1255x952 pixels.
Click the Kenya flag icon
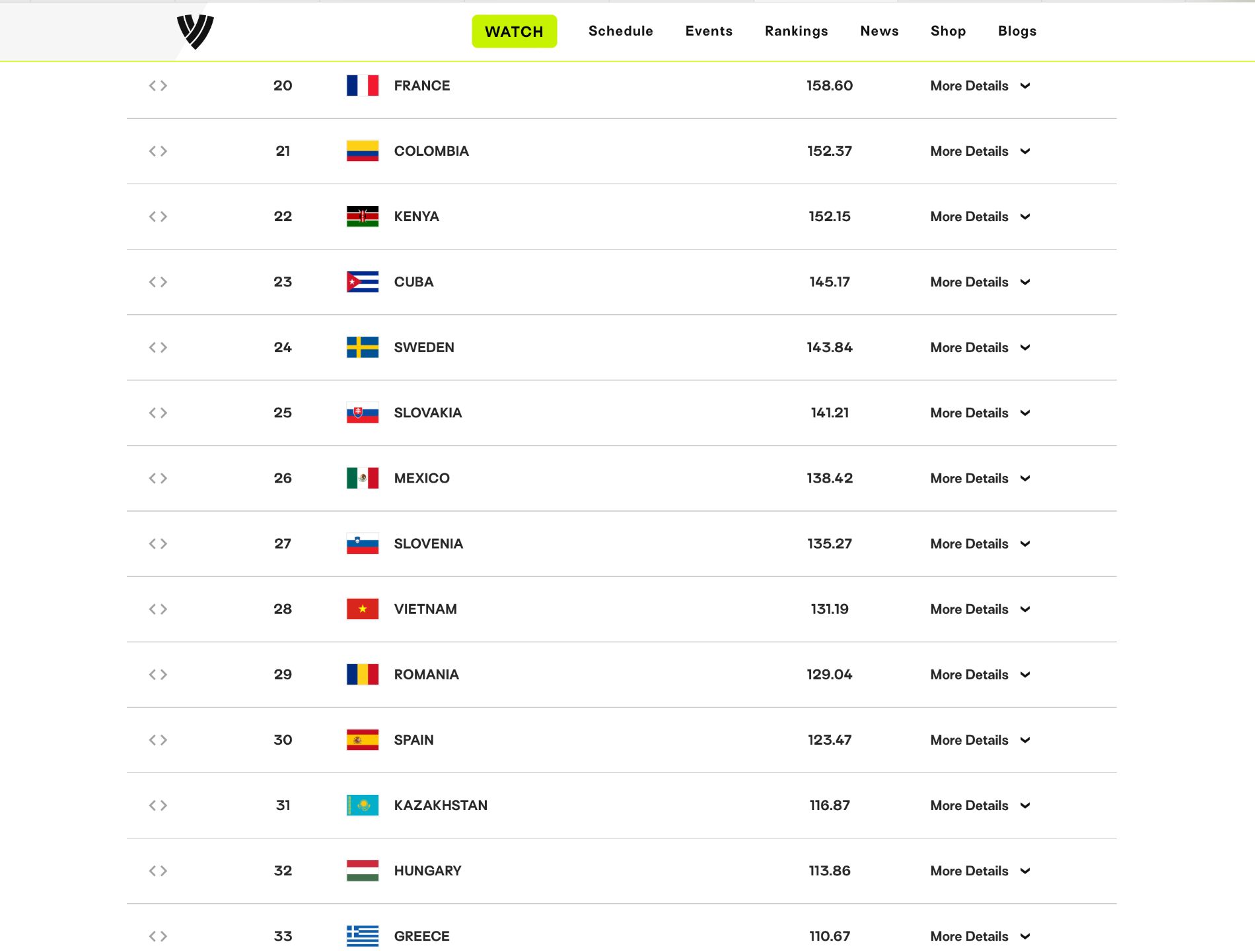(363, 217)
